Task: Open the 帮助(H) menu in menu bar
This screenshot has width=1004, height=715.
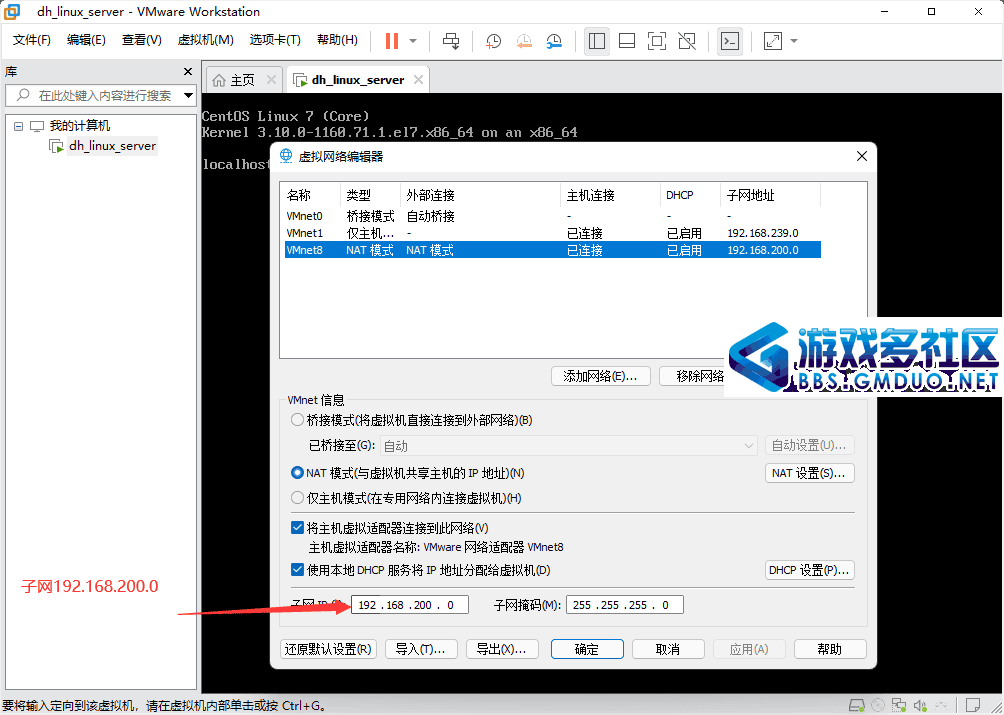Action: coord(337,40)
